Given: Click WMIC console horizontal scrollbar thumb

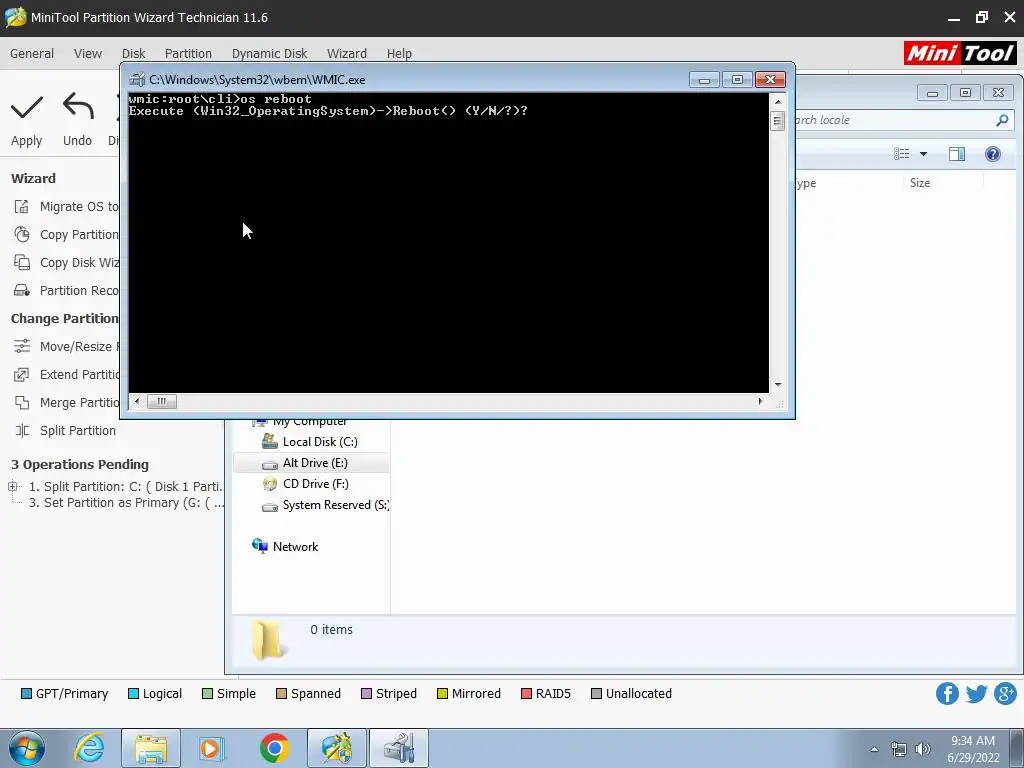Looking at the screenshot, I should pyautogui.click(x=161, y=402).
